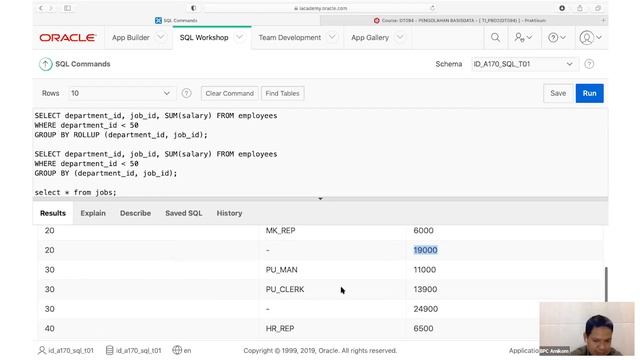Open the search magnifier icon
This screenshot has height=360, width=640.
(x=495, y=38)
